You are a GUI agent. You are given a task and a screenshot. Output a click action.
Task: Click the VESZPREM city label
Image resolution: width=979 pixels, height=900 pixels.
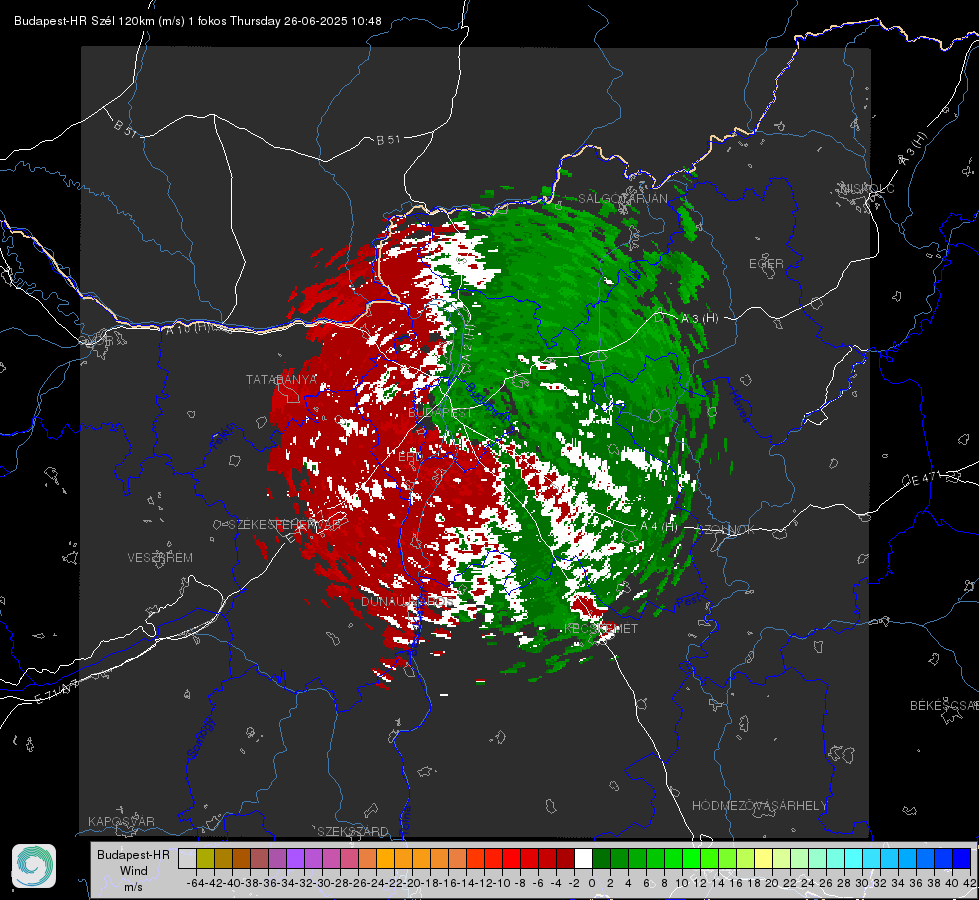160,557
